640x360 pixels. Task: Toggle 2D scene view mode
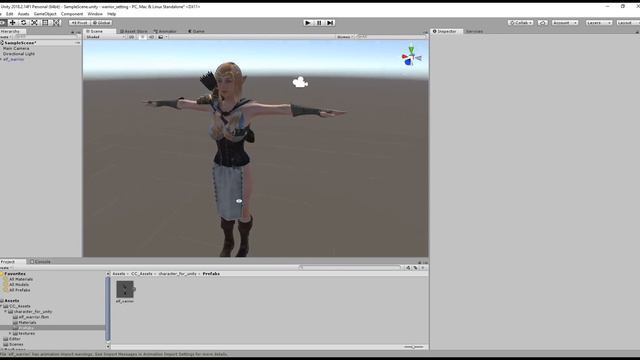(x=131, y=37)
